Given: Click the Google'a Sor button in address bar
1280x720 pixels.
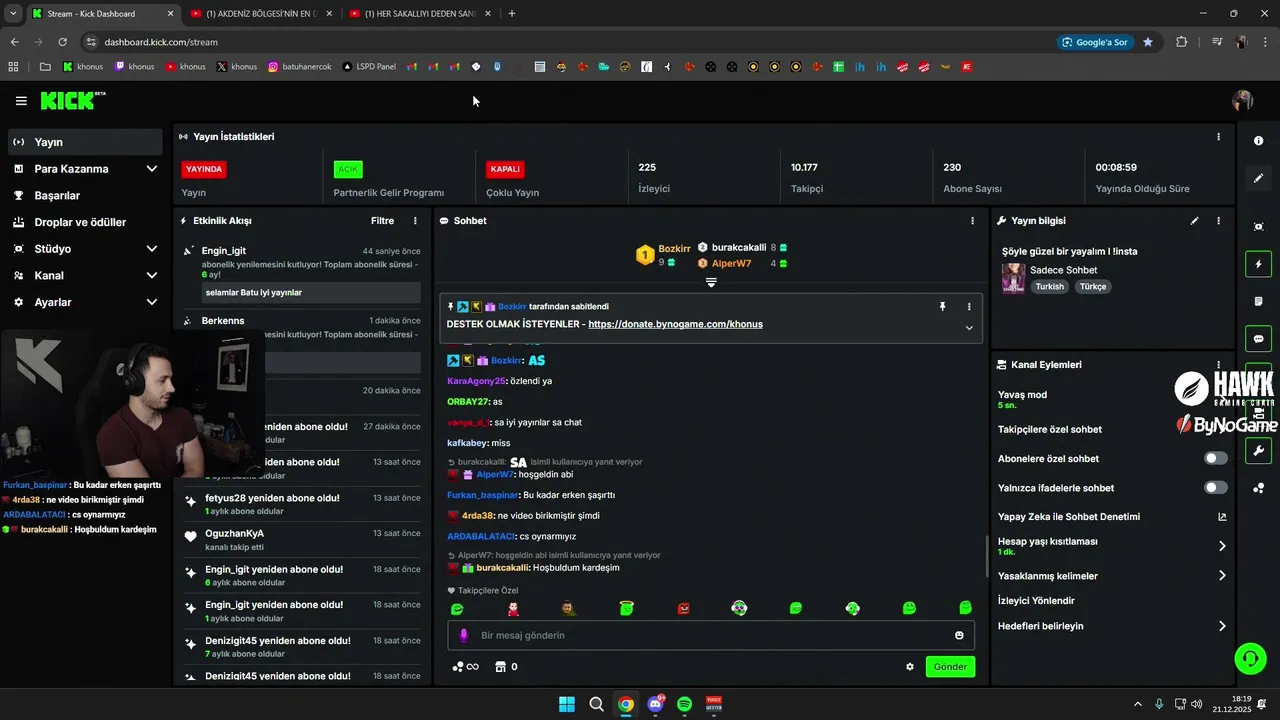Looking at the screenshot, I should click(x=1095, y=42).
